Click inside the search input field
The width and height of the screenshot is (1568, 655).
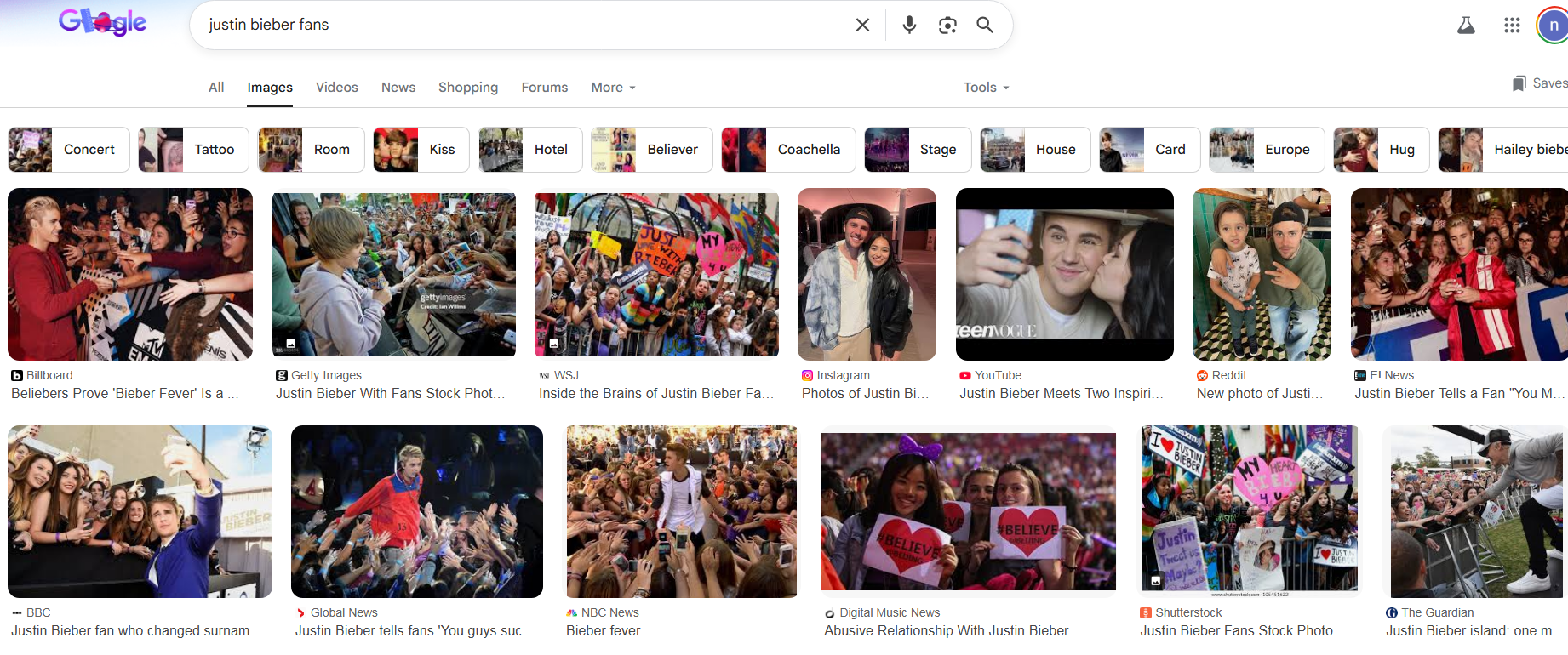coord(524,25)
